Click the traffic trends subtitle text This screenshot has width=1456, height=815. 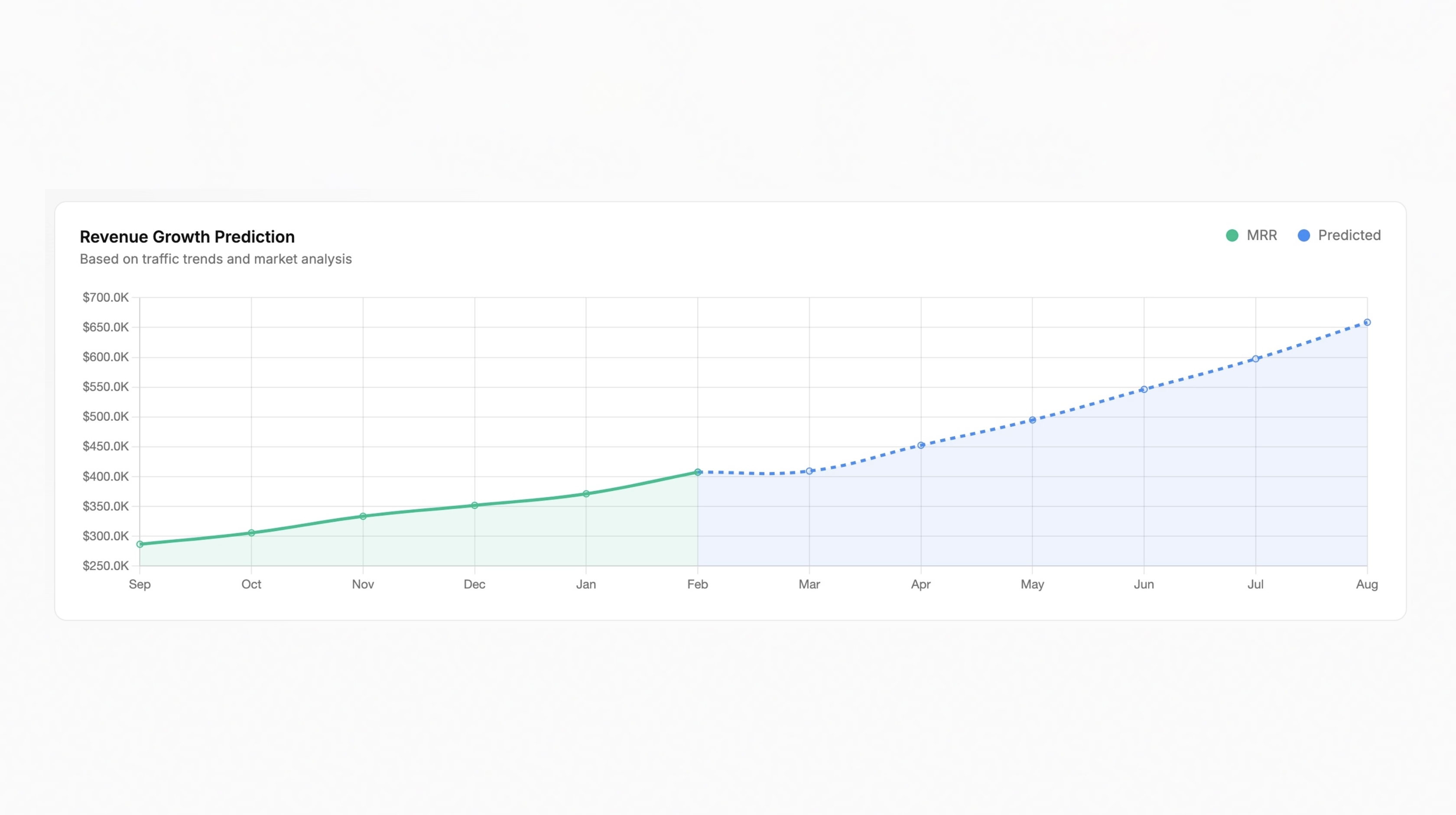pos(215,259)
